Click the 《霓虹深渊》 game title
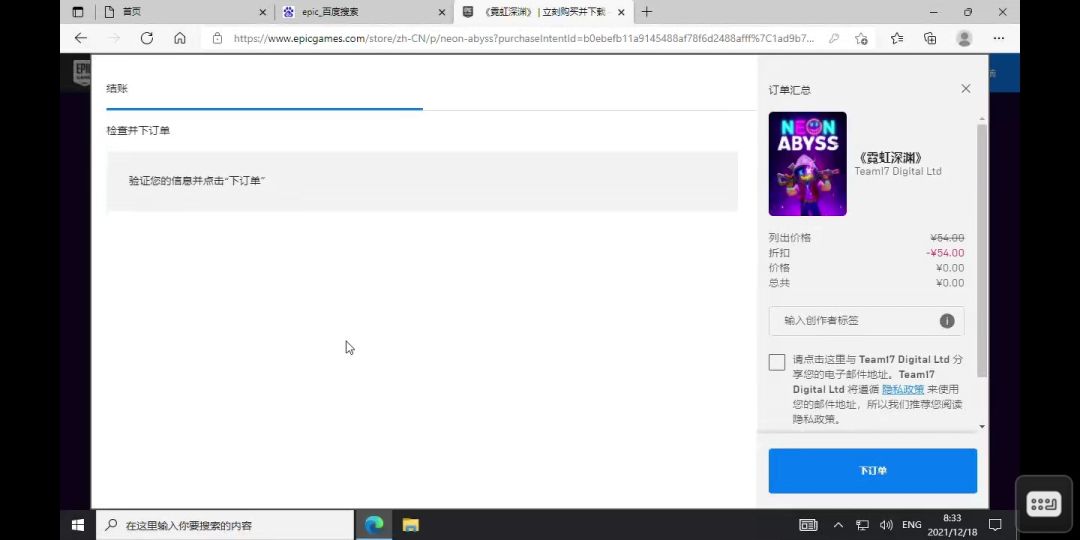The height and width of the screenshot is (540, 1080). tap(890, 158)
